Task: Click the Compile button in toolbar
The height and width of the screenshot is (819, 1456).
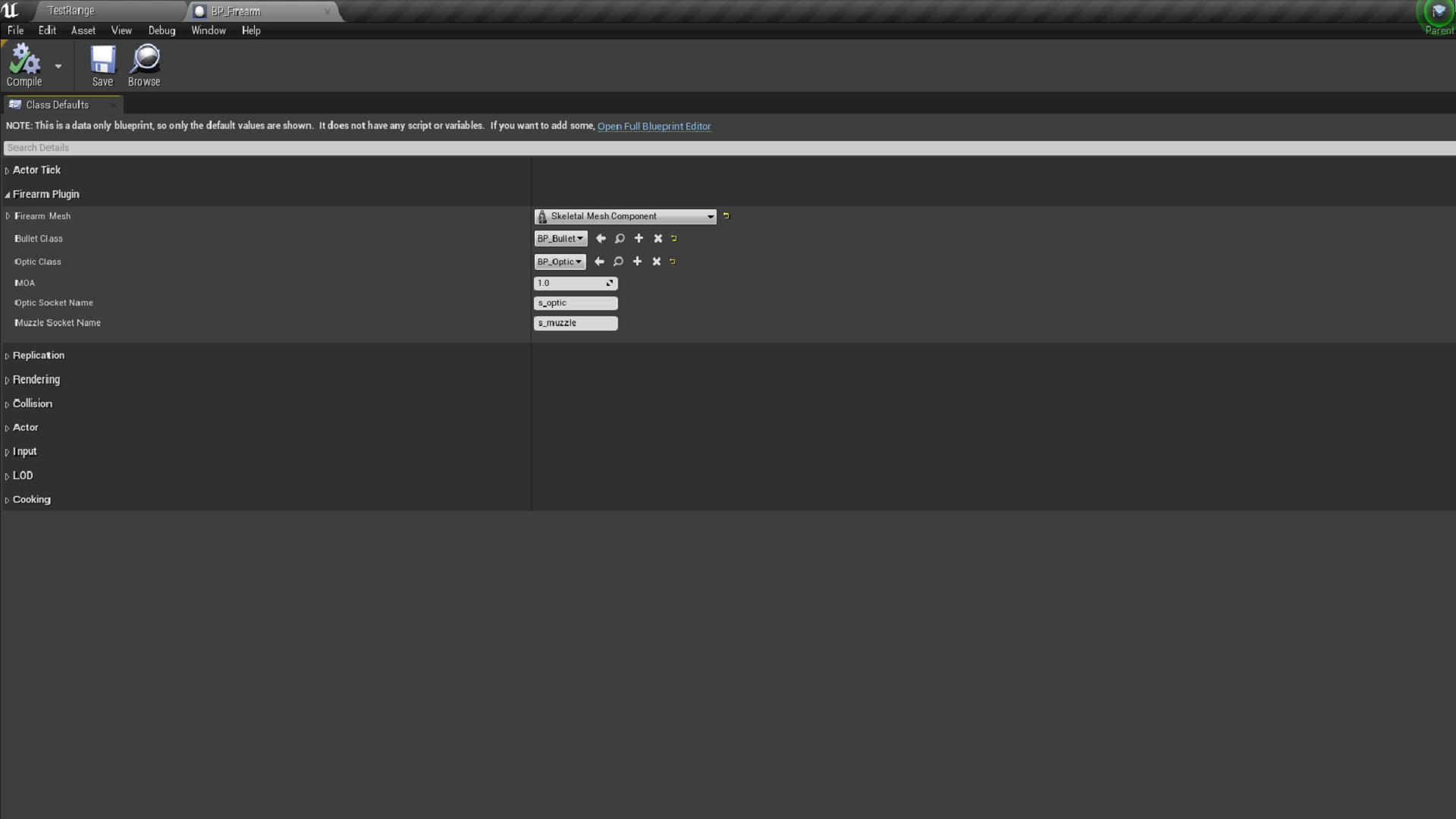Action: [24, 65]
